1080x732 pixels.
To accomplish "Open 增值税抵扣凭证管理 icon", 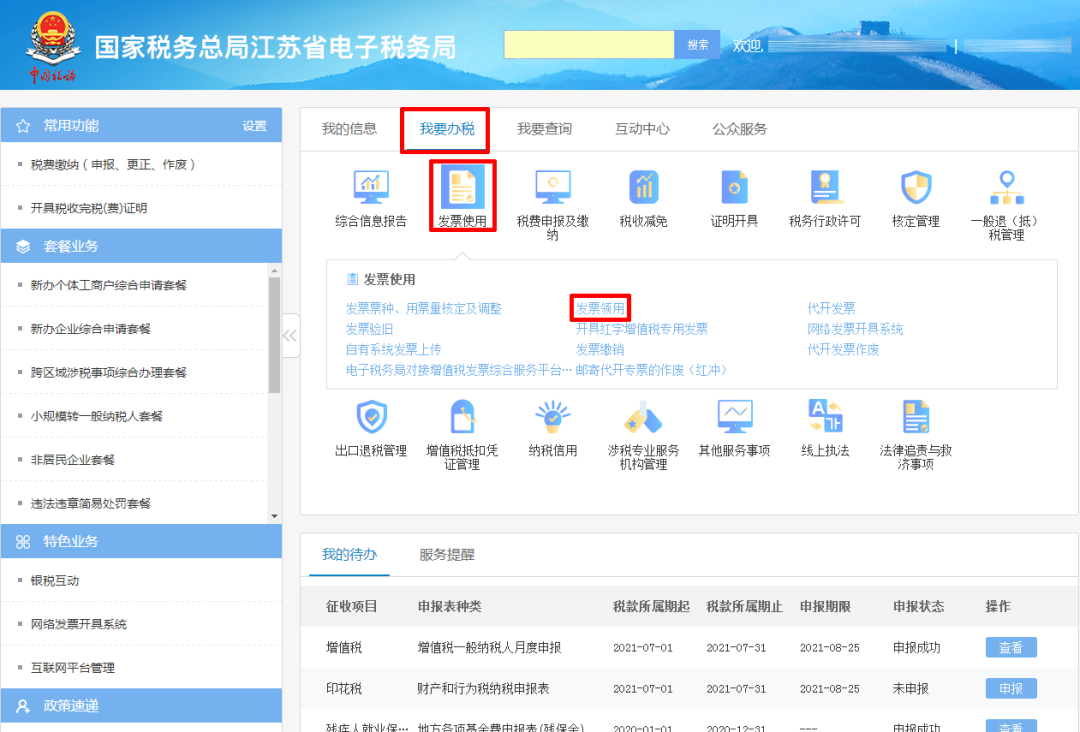I will (462, 417).
